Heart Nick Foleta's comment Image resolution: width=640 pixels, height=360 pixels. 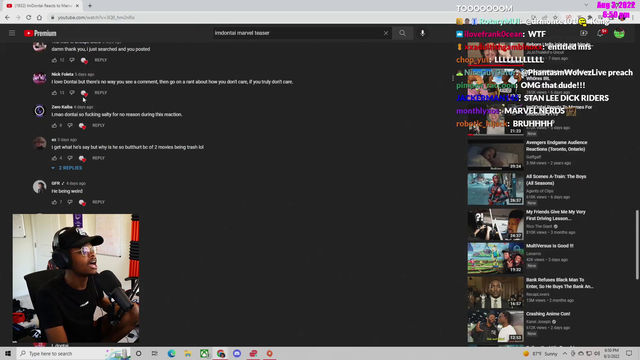(84, 93)
